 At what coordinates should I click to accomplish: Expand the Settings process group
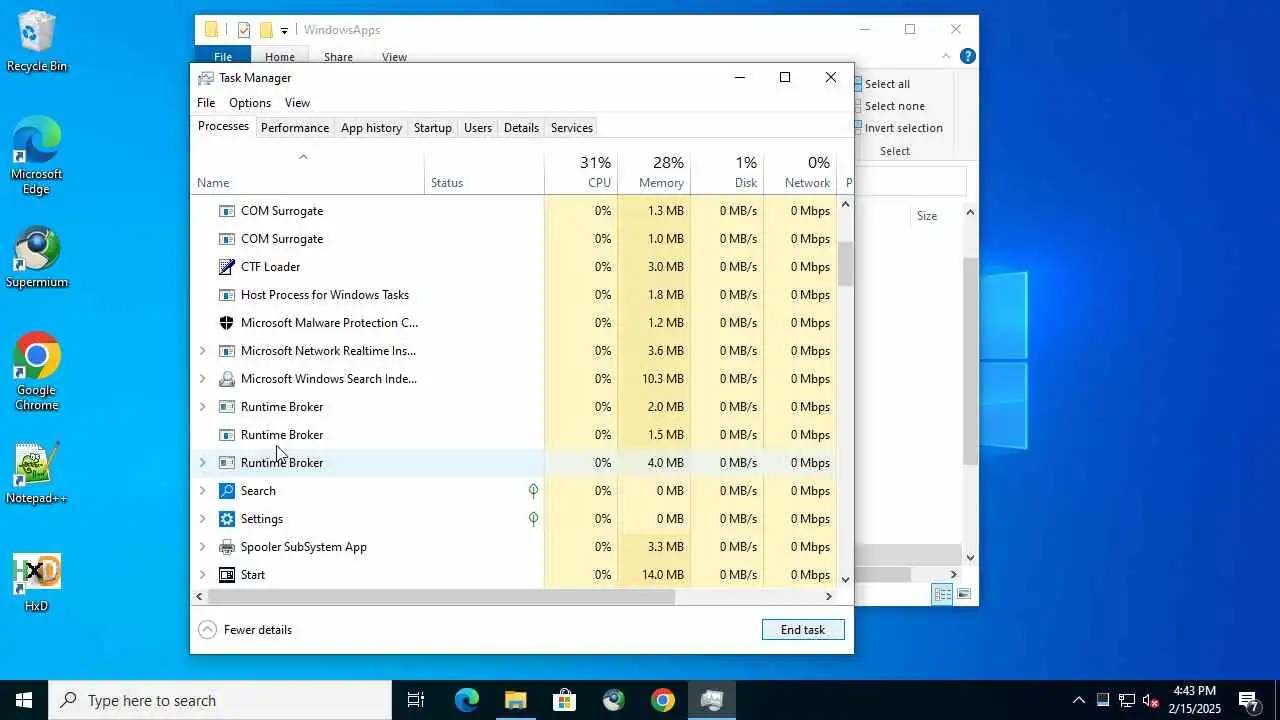202,519
